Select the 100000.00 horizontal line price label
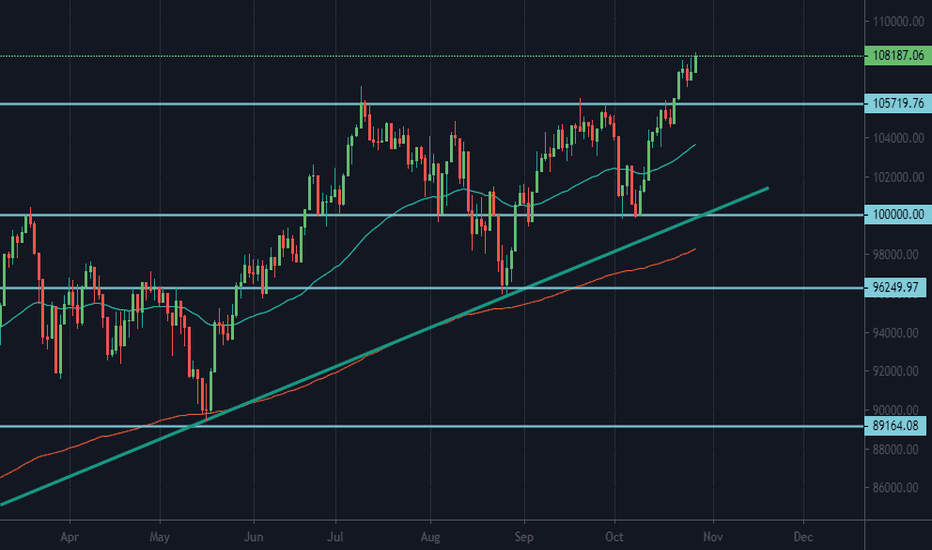This screenshot has width=932, height=550. (898, 215)
